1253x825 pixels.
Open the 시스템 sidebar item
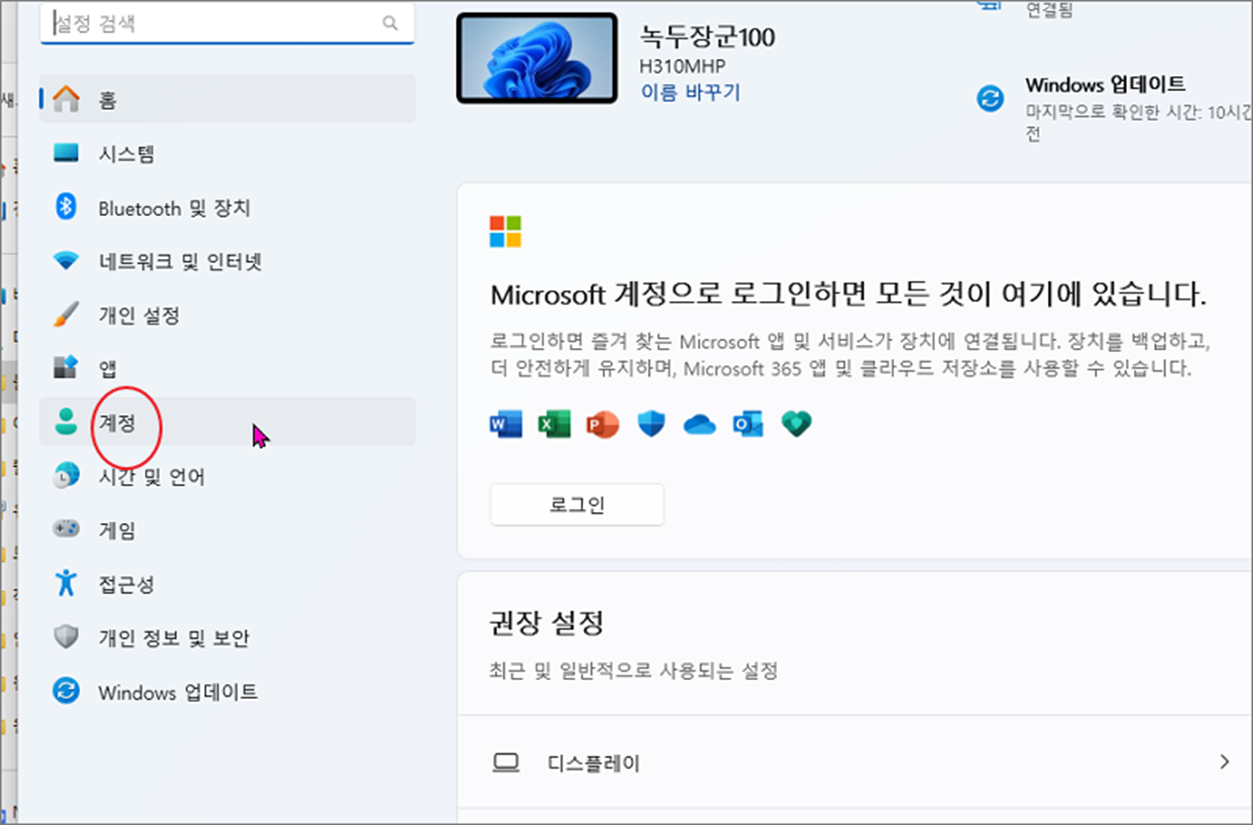[228, 153]
